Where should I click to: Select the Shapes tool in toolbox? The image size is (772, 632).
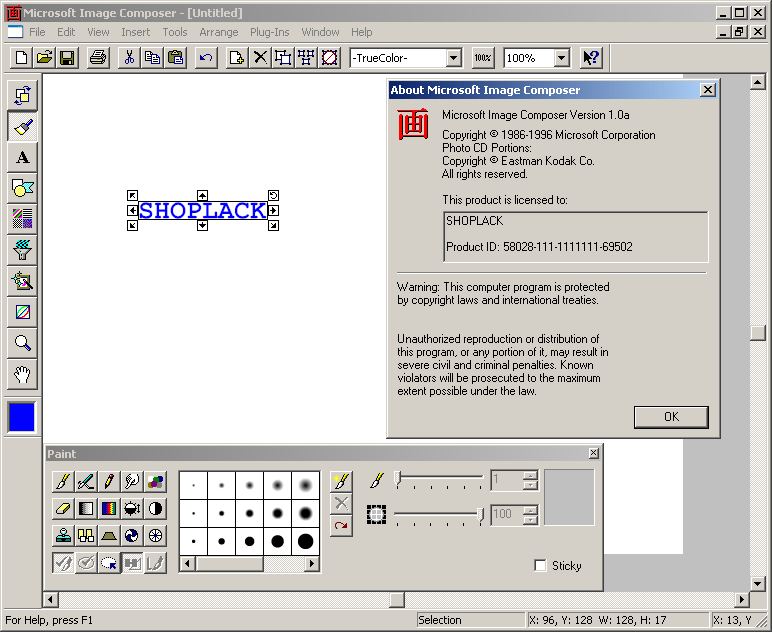pos(22,188)
